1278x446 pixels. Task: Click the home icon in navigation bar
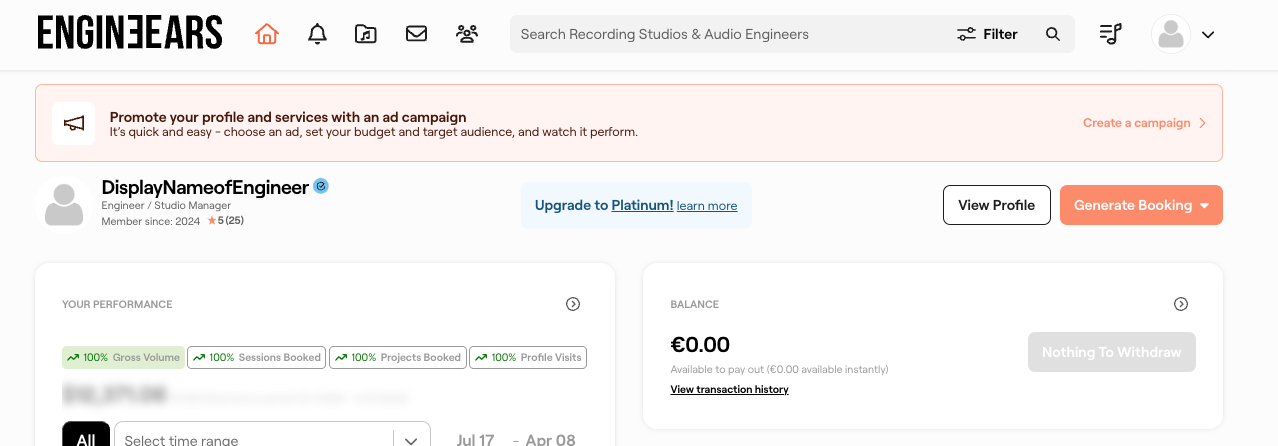click(x=266, y=34)
